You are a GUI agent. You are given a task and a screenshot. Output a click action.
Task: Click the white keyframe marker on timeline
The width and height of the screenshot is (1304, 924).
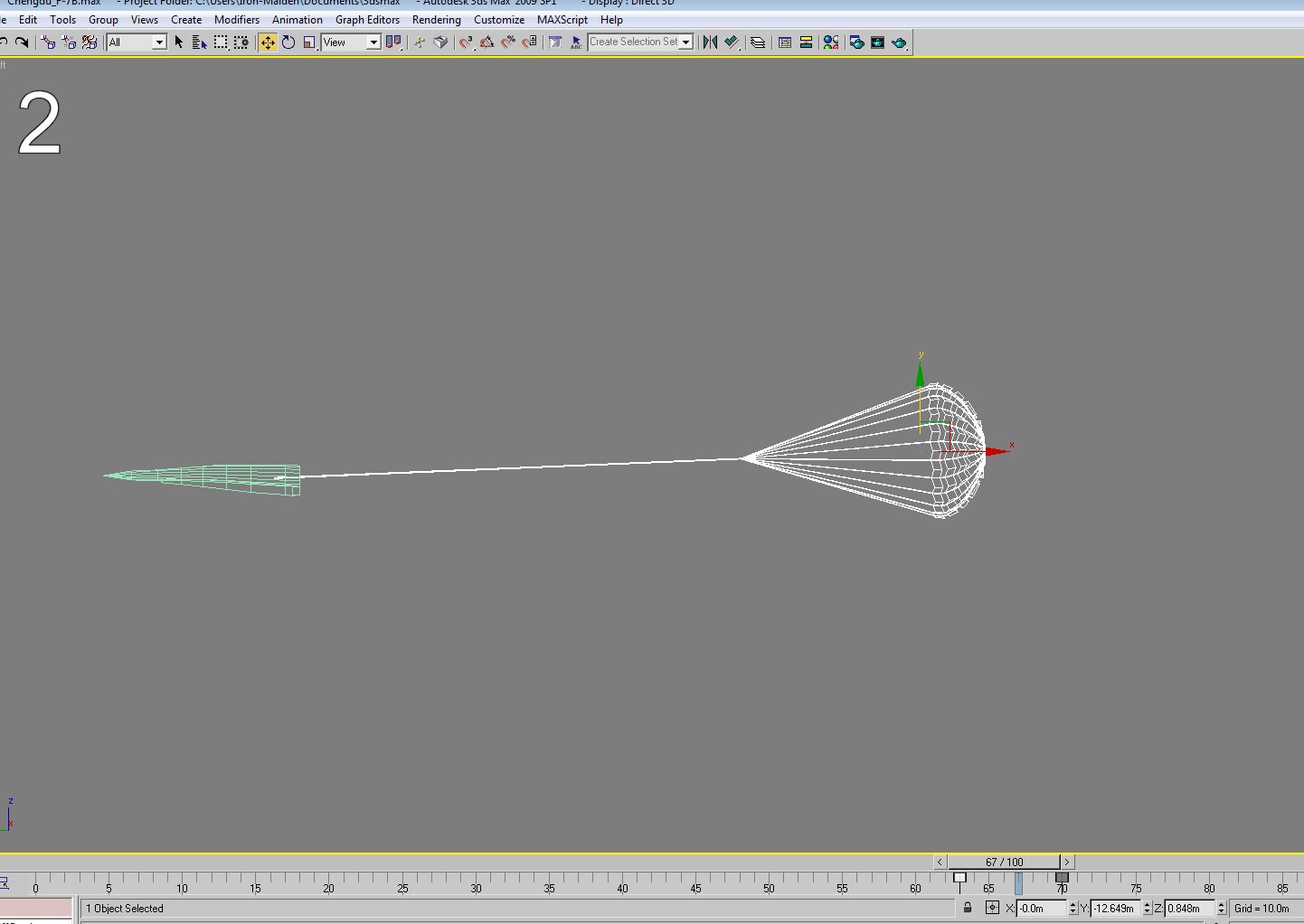[x=959, y=877]
